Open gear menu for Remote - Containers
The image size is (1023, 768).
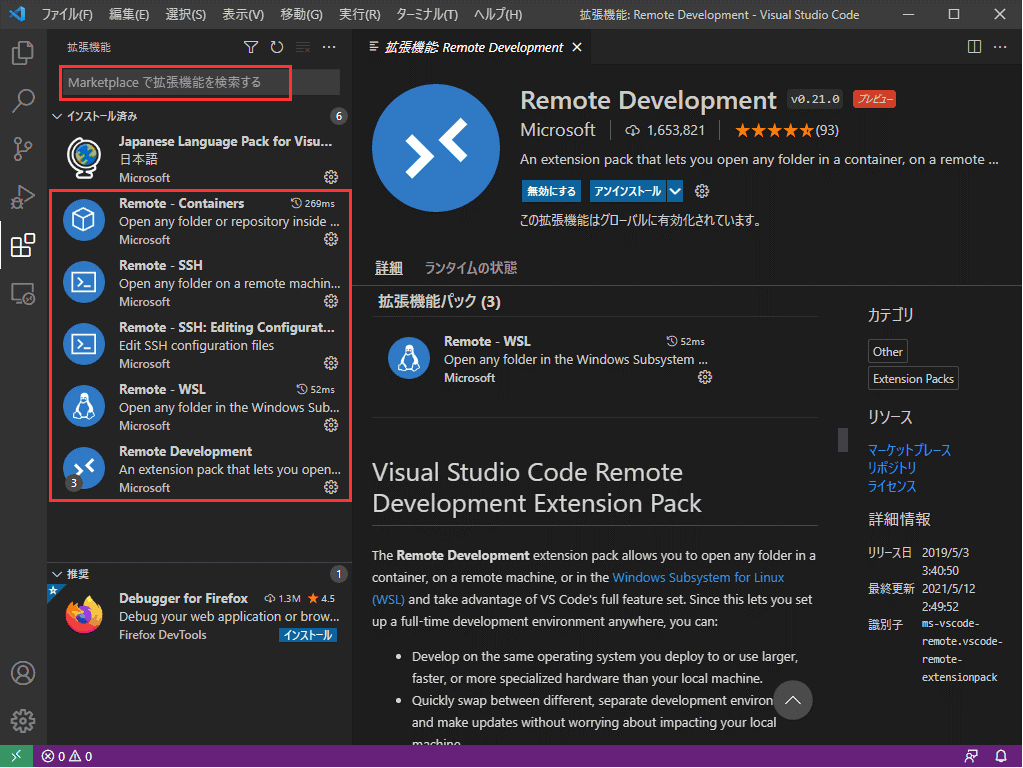coord(331,239)
